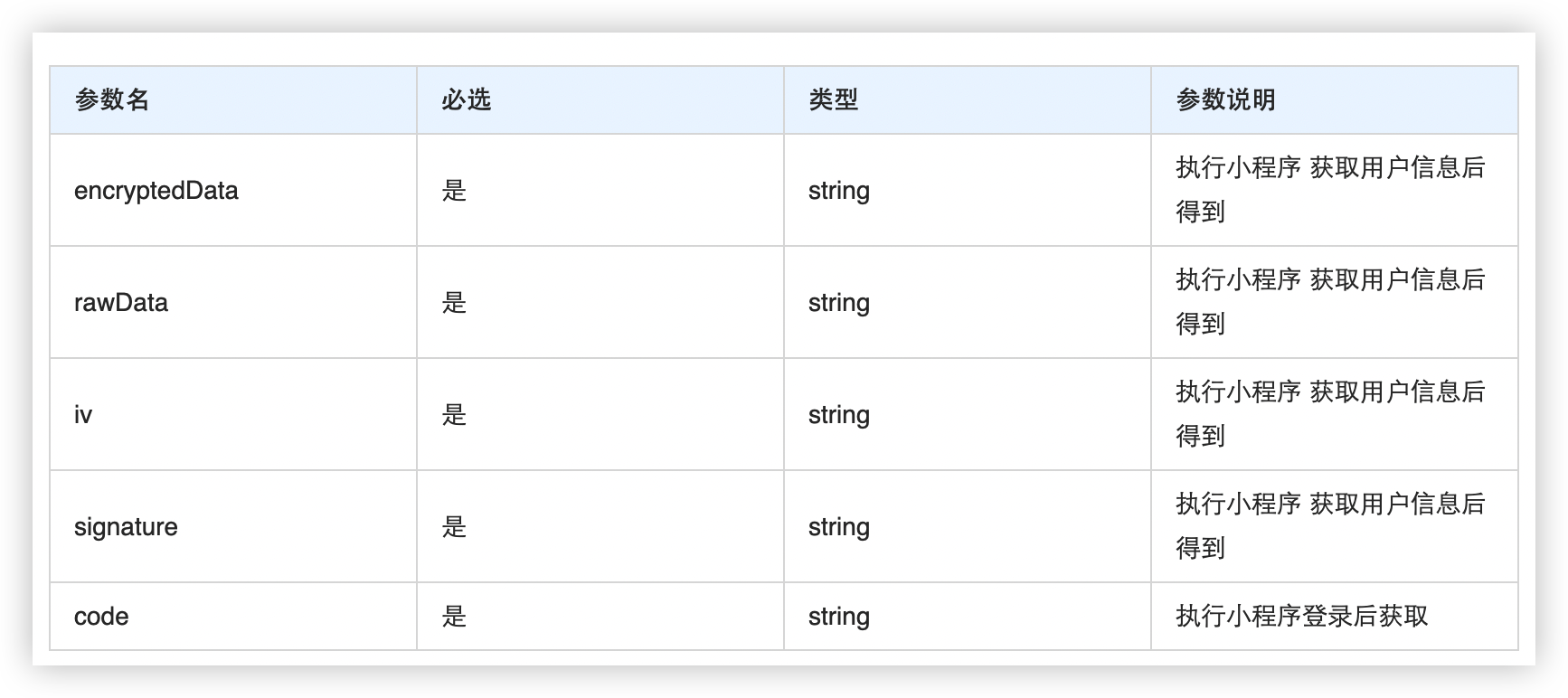Click the 执行小程序登录后获取 description
Screen dimensions: 1568x698
point(1302,617)
